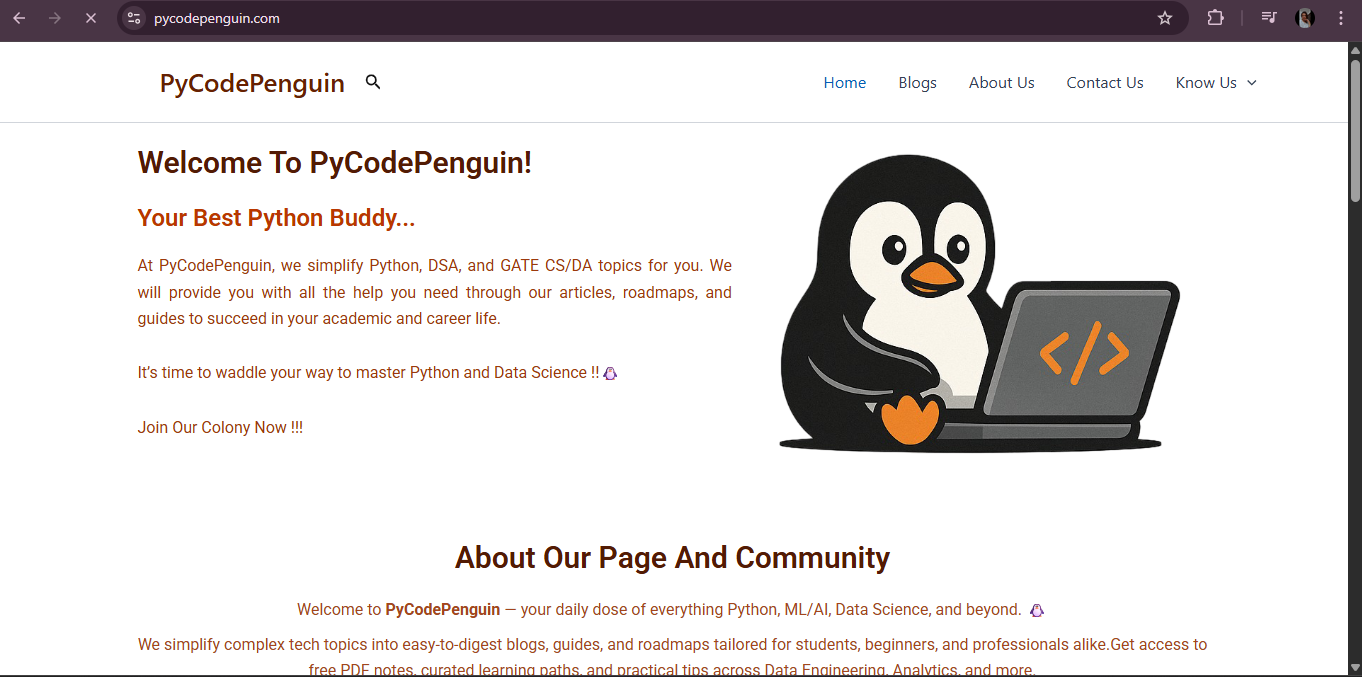
Task: Open site information icon in address bar
Action: coord(134,18)
